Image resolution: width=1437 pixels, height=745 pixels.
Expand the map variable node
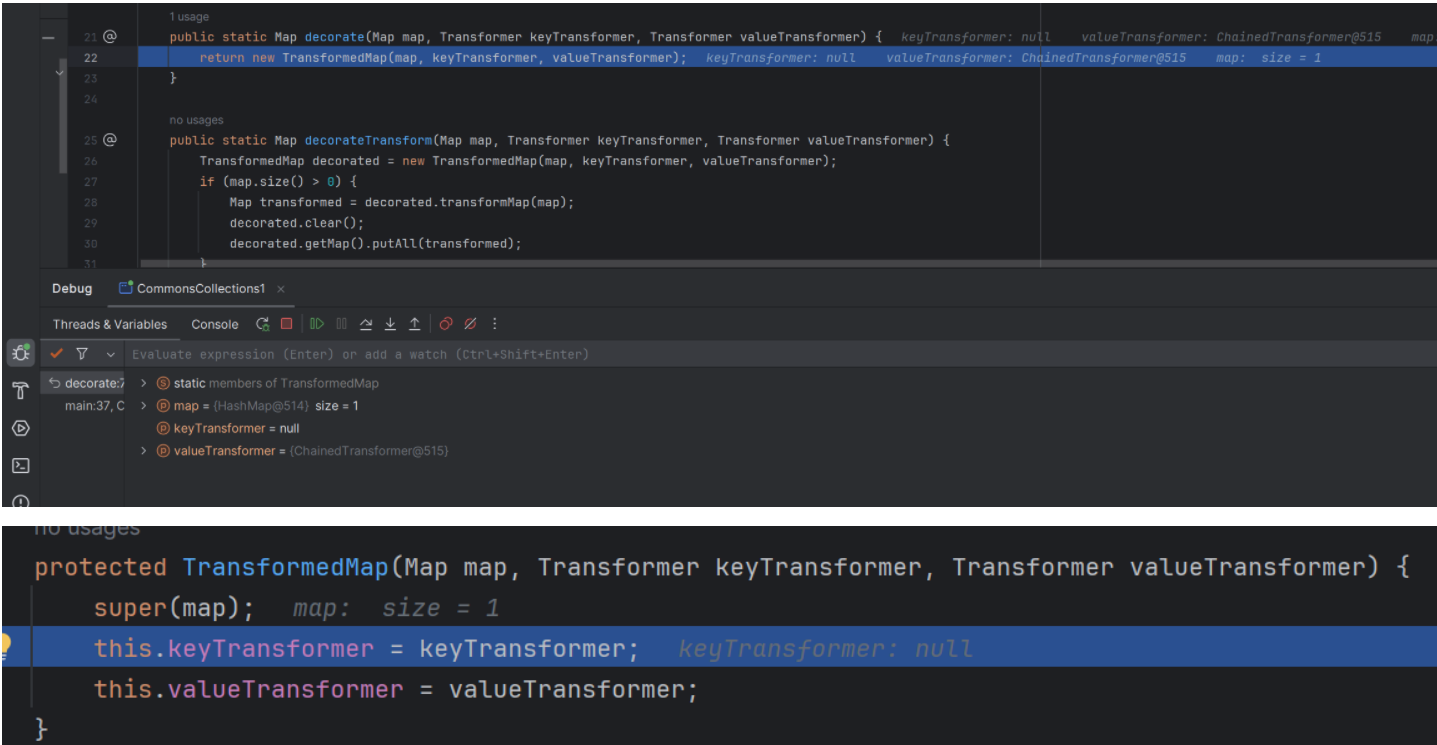144,406
